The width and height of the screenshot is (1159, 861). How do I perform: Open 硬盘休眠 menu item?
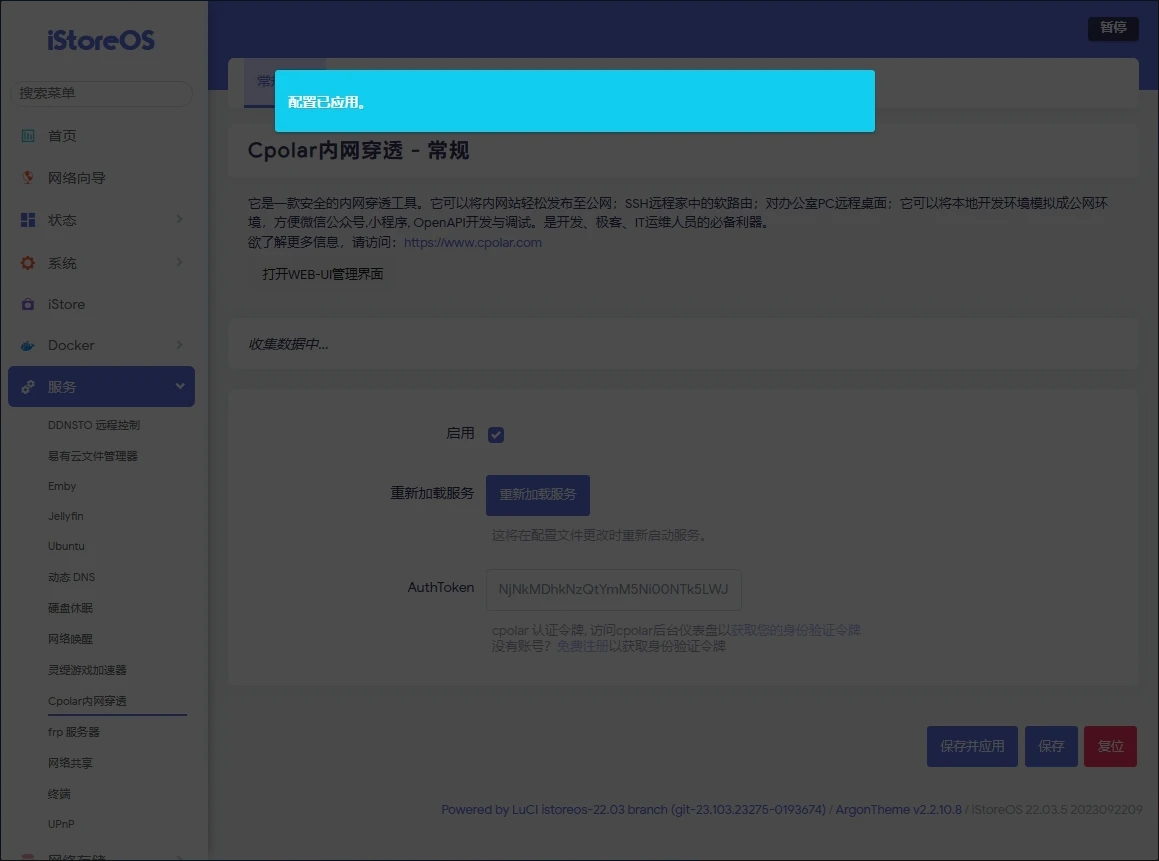[70, 608]
